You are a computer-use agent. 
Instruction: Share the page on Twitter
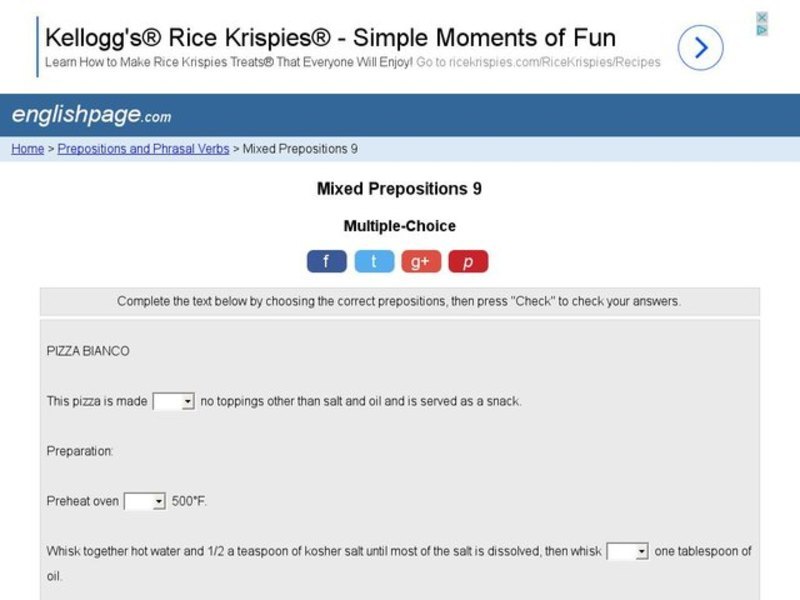point(374,262)
